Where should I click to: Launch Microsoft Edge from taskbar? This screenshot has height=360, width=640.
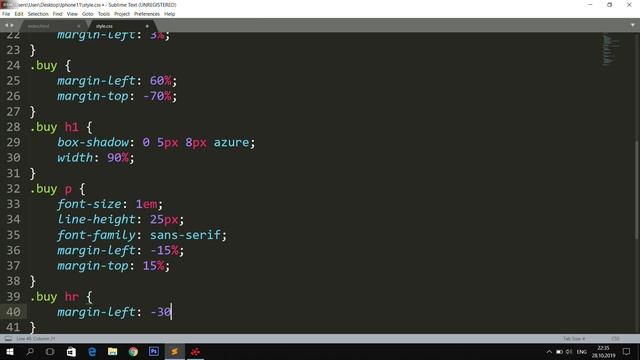click(x=92, y=351)
